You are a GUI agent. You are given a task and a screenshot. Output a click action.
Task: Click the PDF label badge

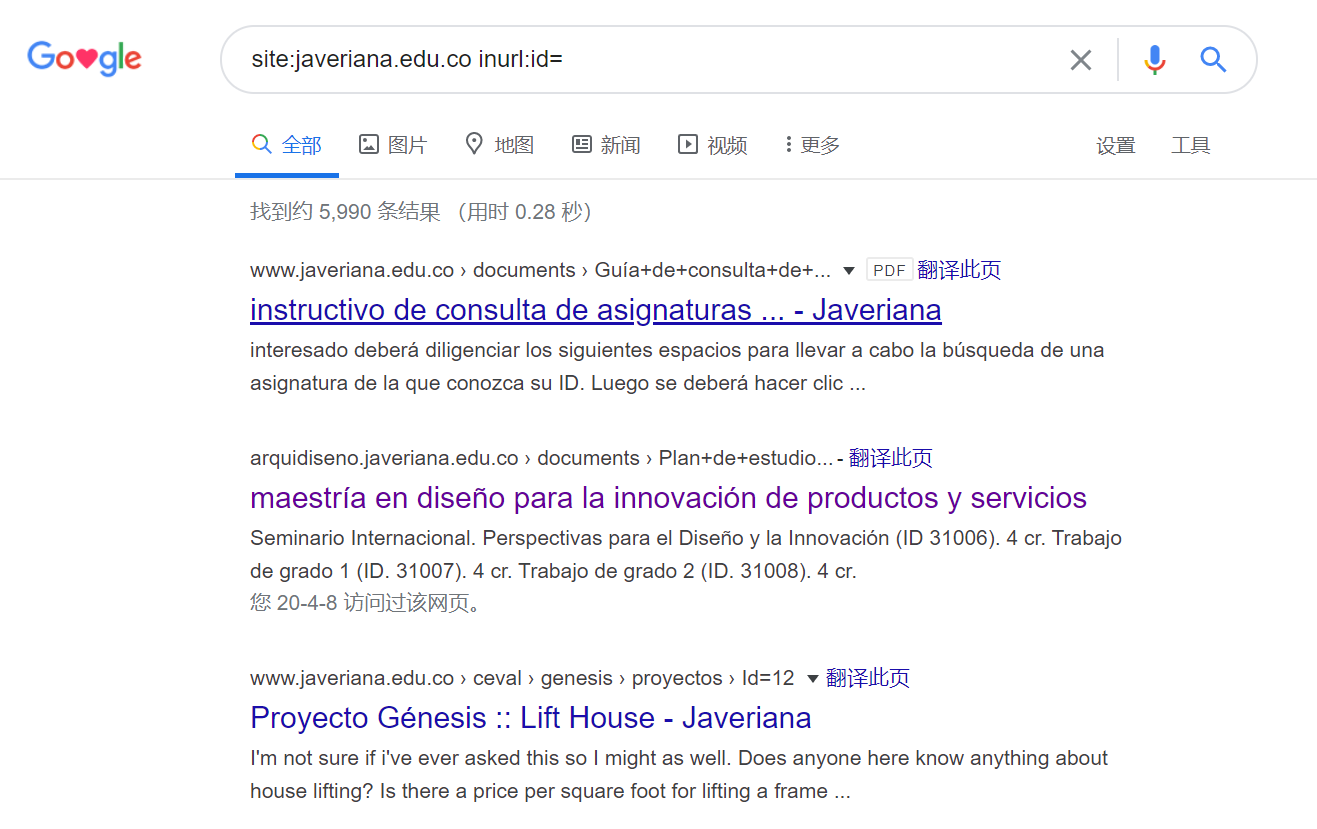[890, 270]
